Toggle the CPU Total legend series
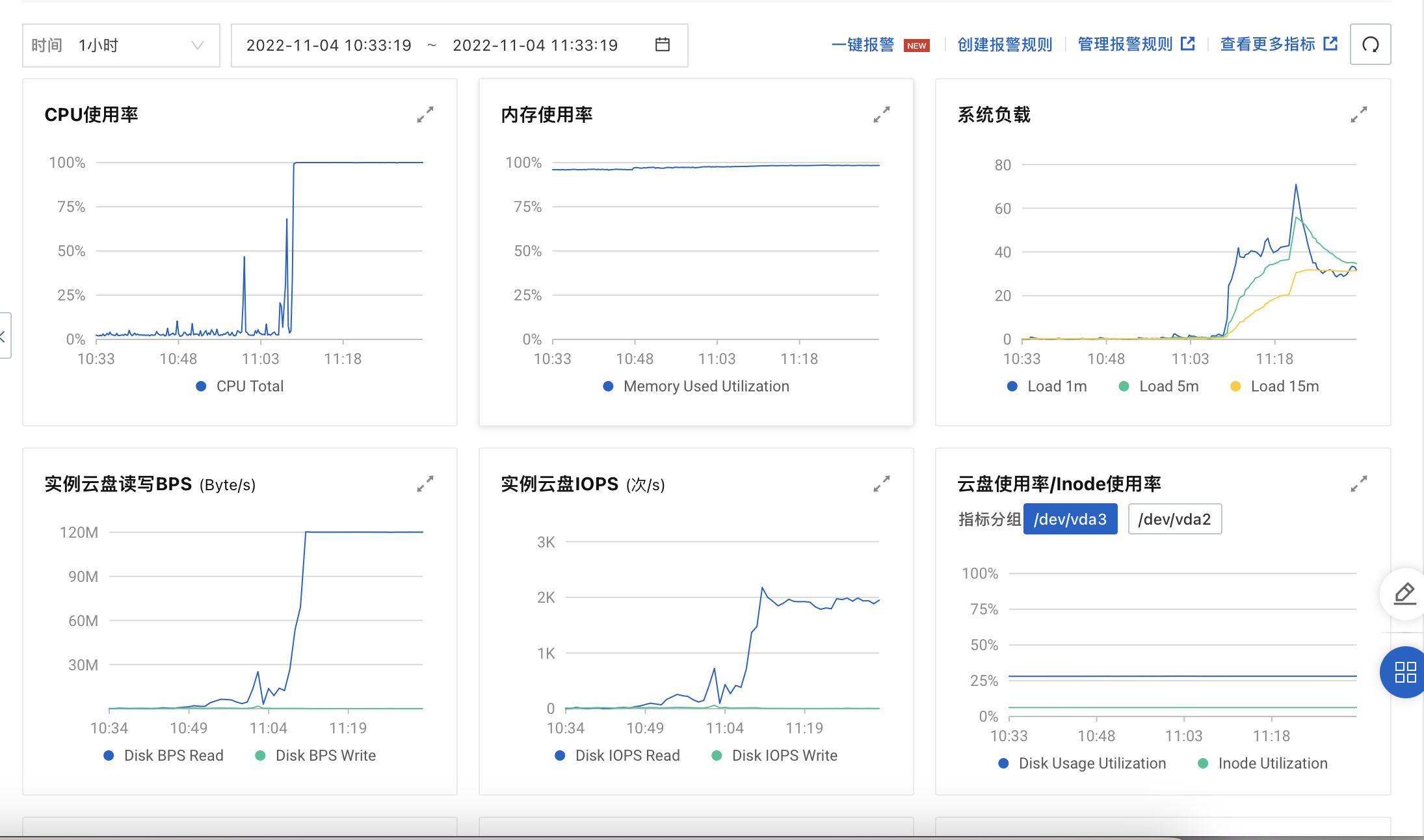Screen dimensions: 1424x840 [240, 386]
